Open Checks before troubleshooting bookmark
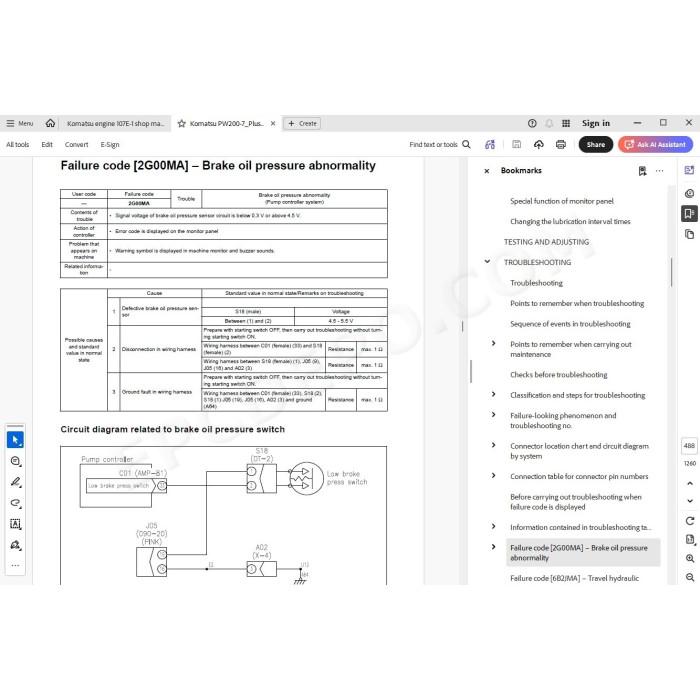This screenshot has height=700, width=700. point(558,375)
